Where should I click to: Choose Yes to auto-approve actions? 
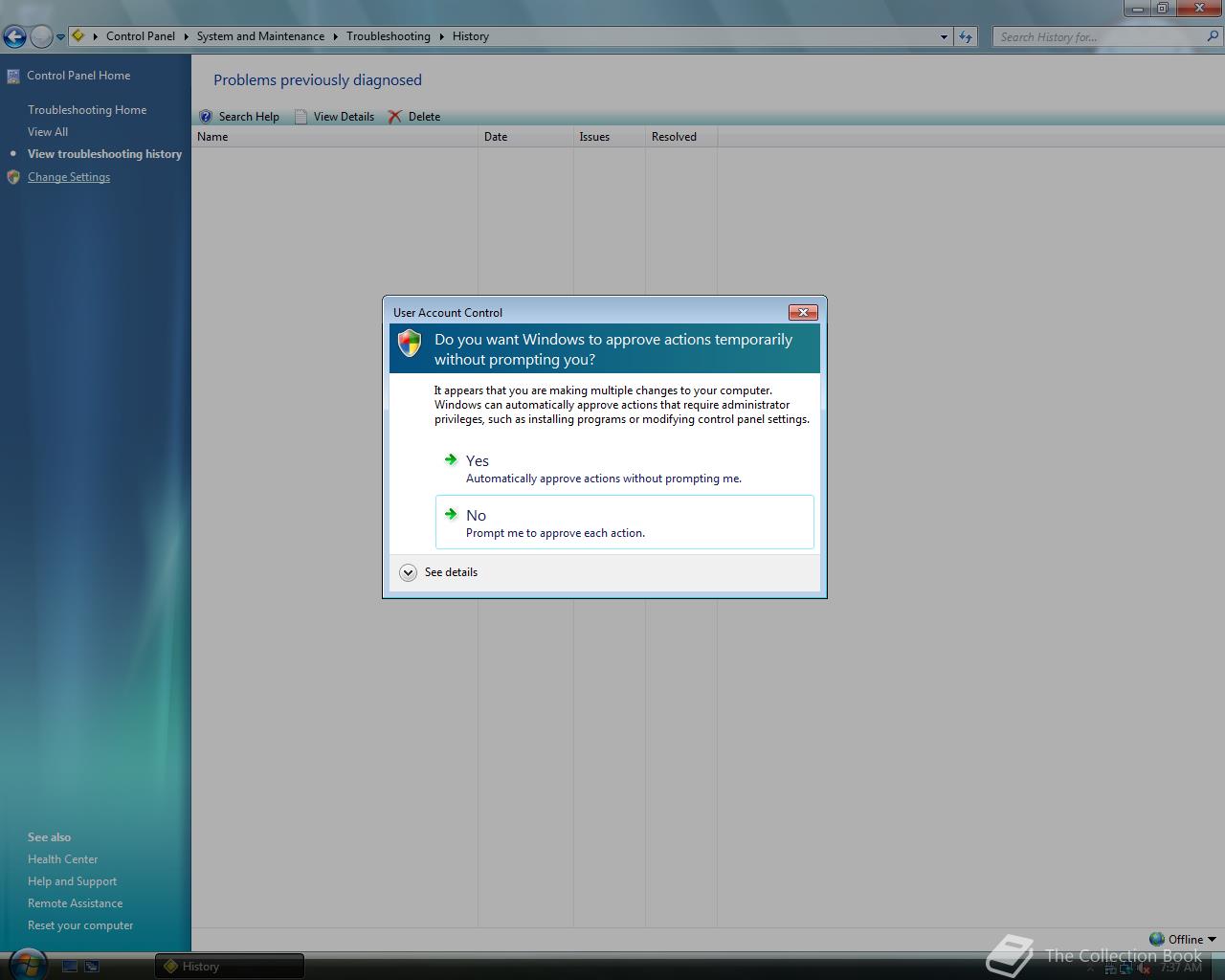pos(624,468)
